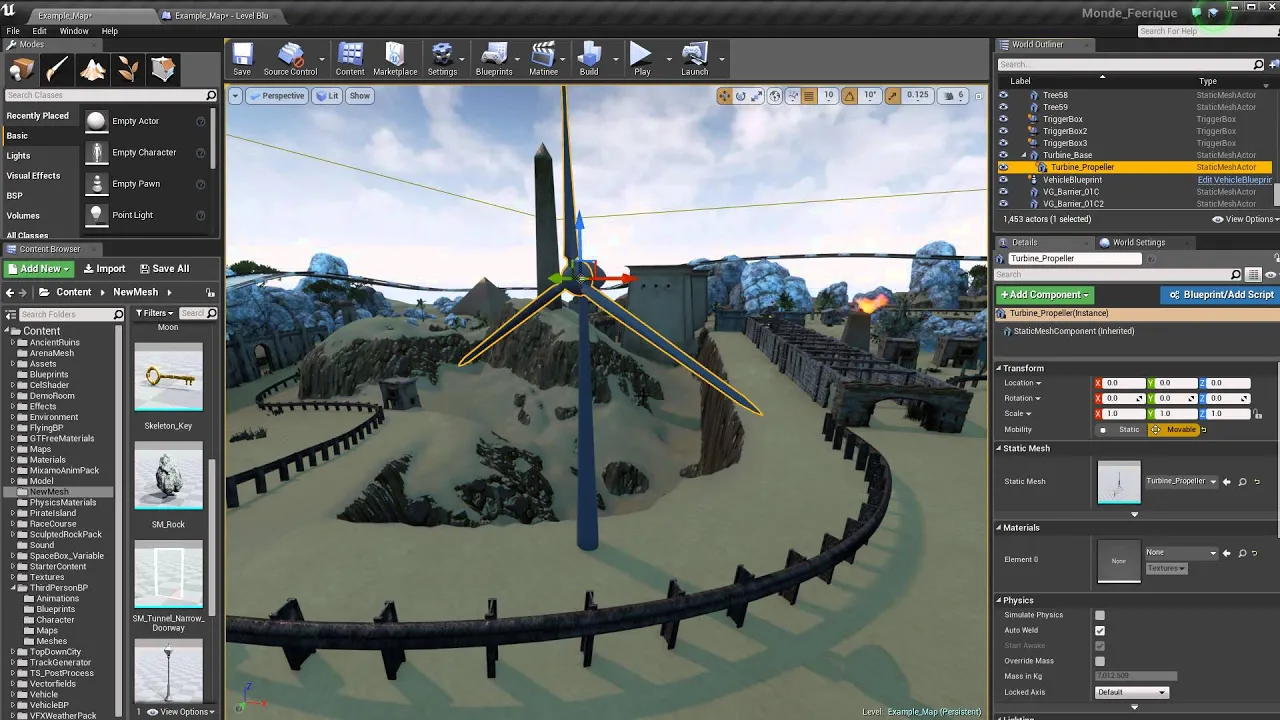The height and width of the screenshot is (720, 1280).
Task: Open the Lit view mode dropdown
Action: point(327,96)
